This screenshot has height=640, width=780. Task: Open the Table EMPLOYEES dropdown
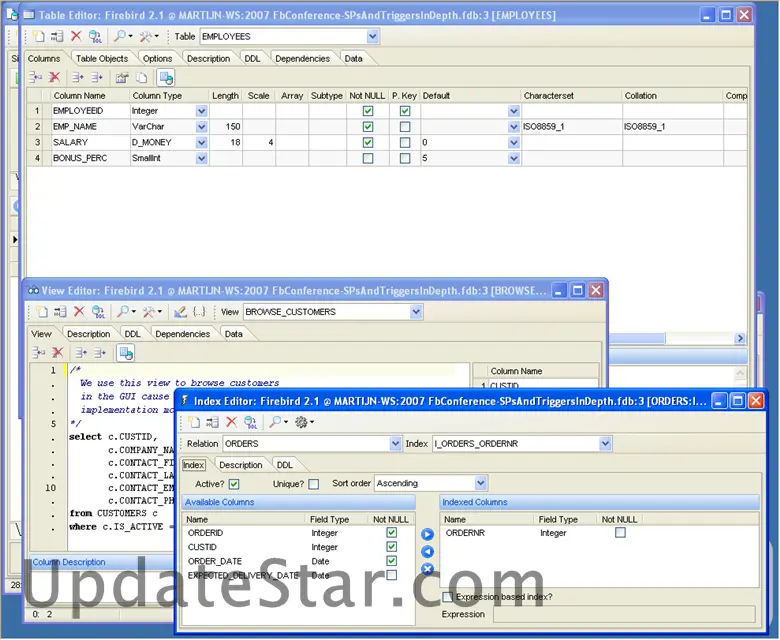[373, 36]
